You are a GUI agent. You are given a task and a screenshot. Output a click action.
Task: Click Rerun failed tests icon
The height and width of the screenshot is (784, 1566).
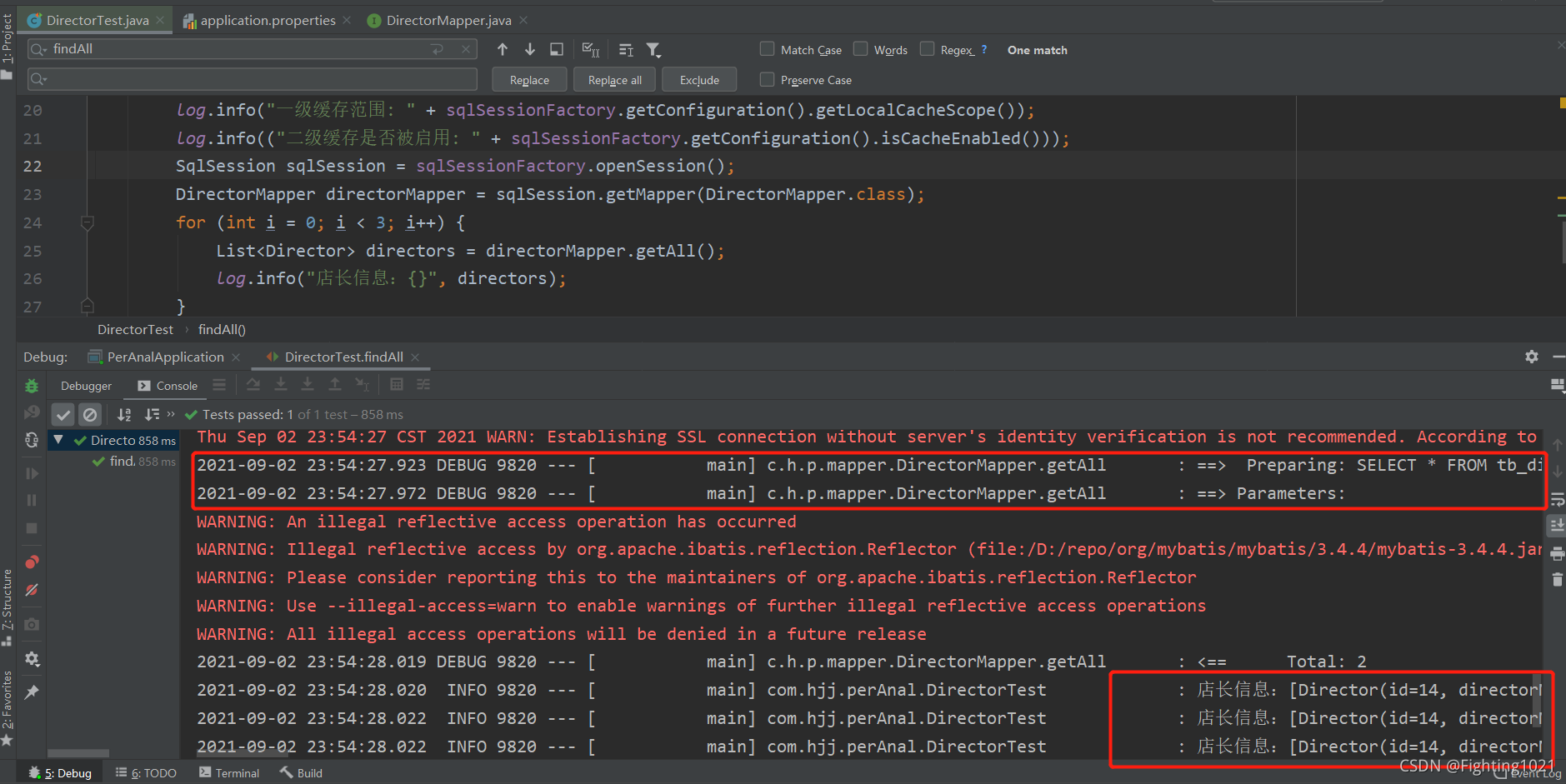tap(32, 412)
